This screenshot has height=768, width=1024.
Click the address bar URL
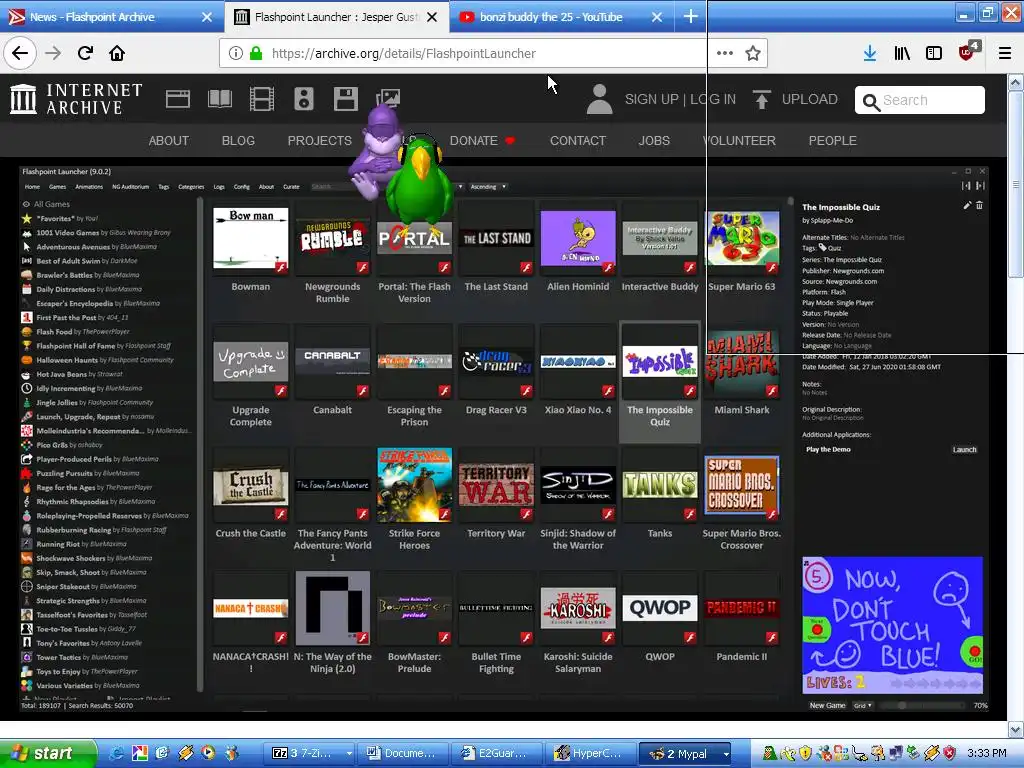[404, 54]
